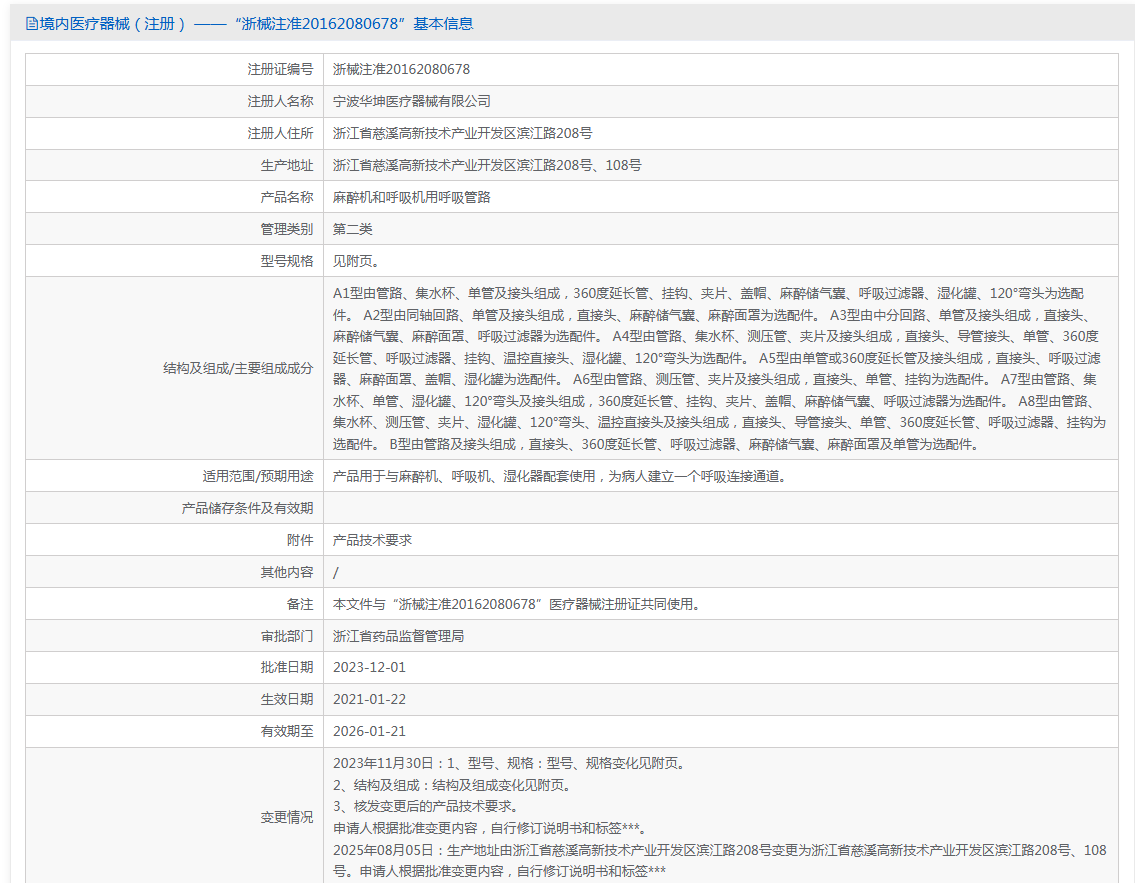Select the address ending in 滨江路208号

point(463,133)
